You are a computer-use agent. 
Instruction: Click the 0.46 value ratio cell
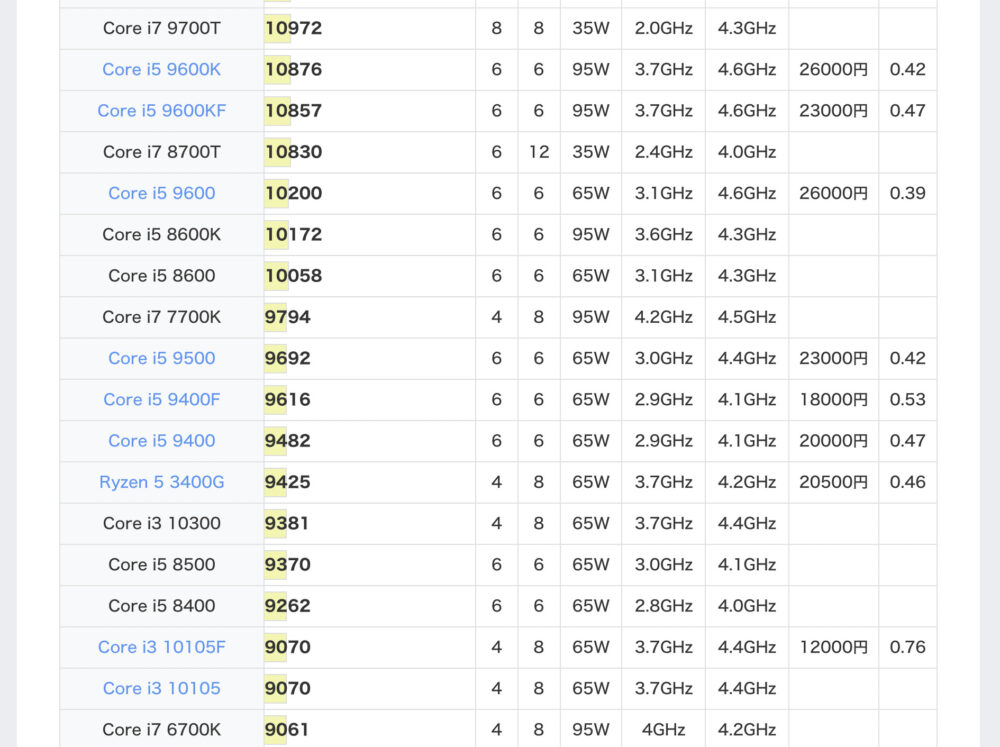pyautogui.click(x=908, y=482)
